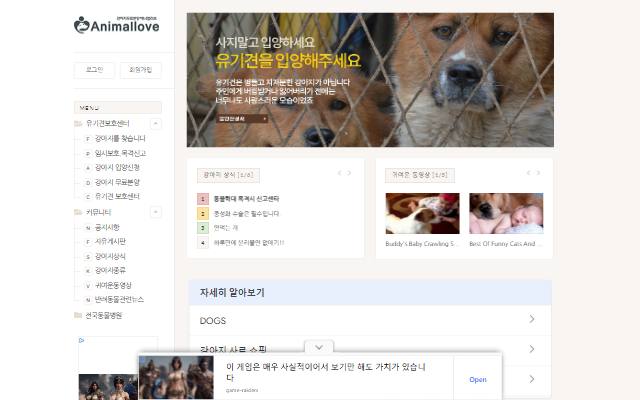The height and width of the screenshot is (400, 640).
Task: Click the Best Of Funny Cats And title
Action: [506, 244]
